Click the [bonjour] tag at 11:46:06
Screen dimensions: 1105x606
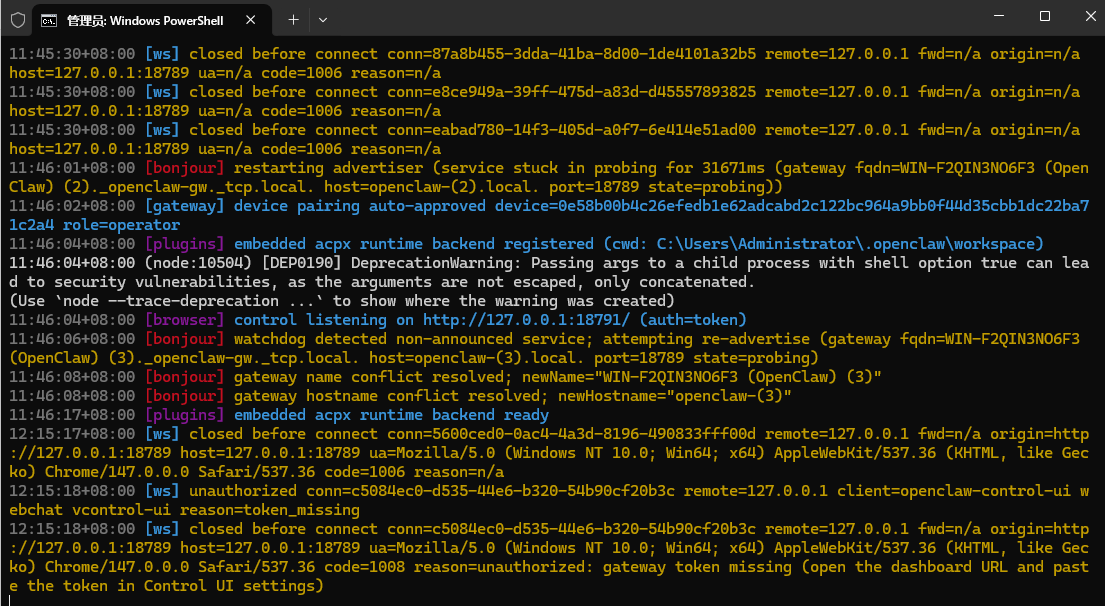click(x=185, y=339)
